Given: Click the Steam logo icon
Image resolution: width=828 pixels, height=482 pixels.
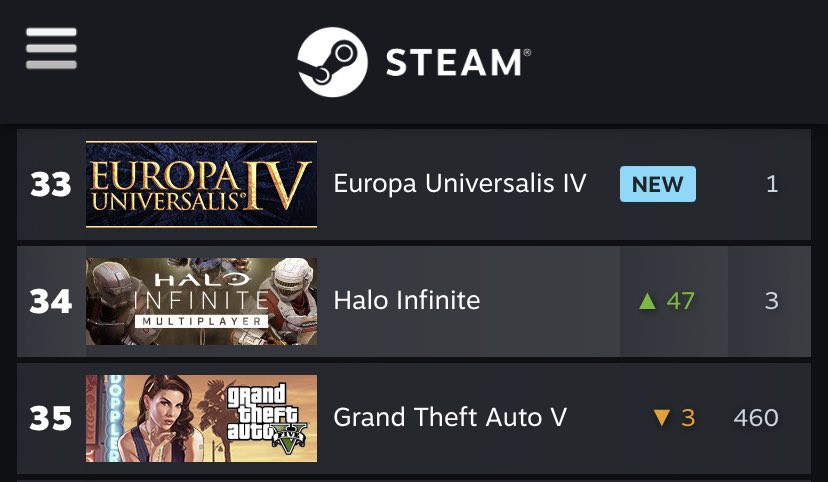Looking at the screenshot, I should coord(332,62).
